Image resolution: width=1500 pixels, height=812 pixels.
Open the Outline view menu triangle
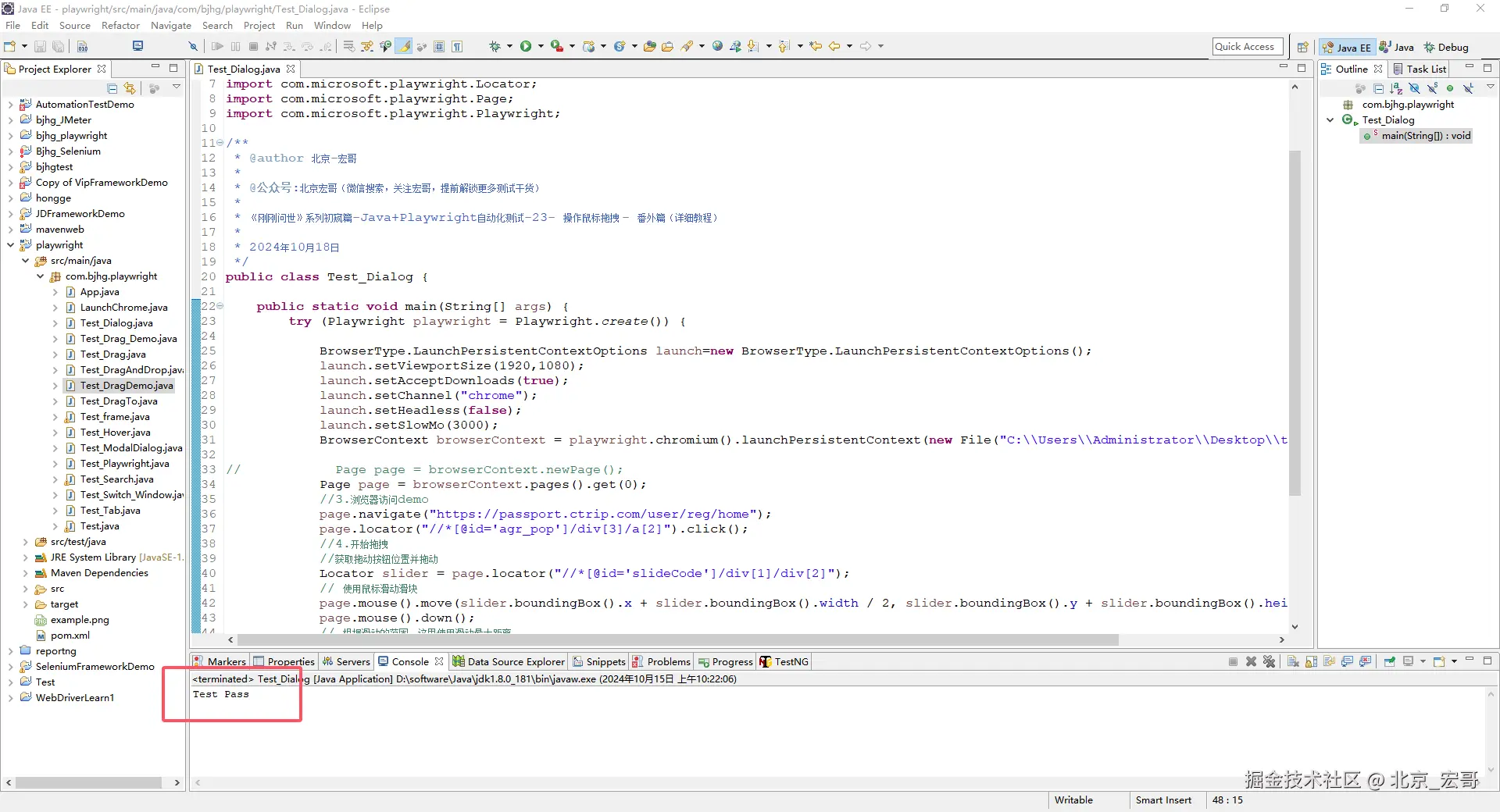1490,87
